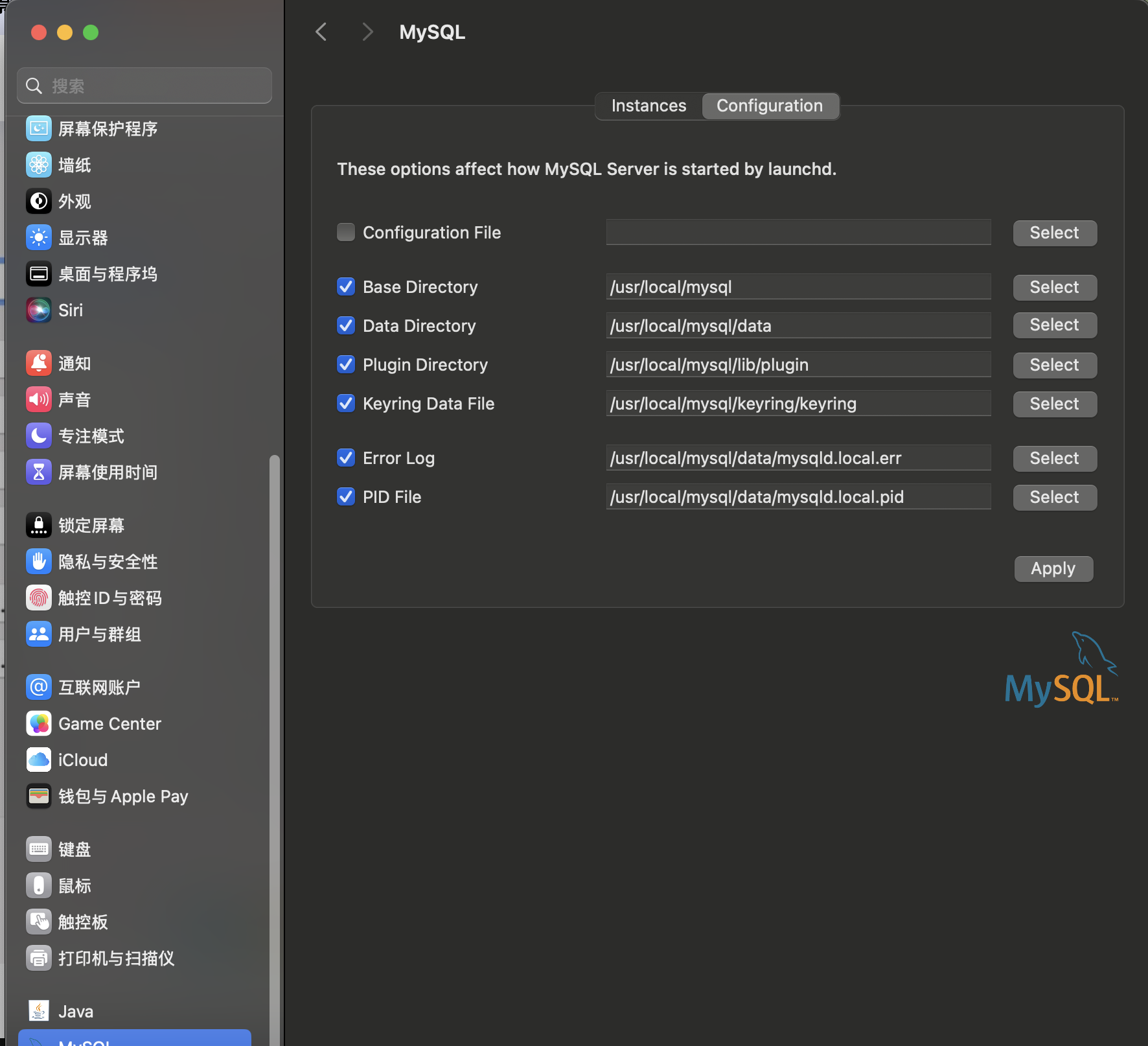Open Appearance settings icon (外观)

tap(39, 202)
